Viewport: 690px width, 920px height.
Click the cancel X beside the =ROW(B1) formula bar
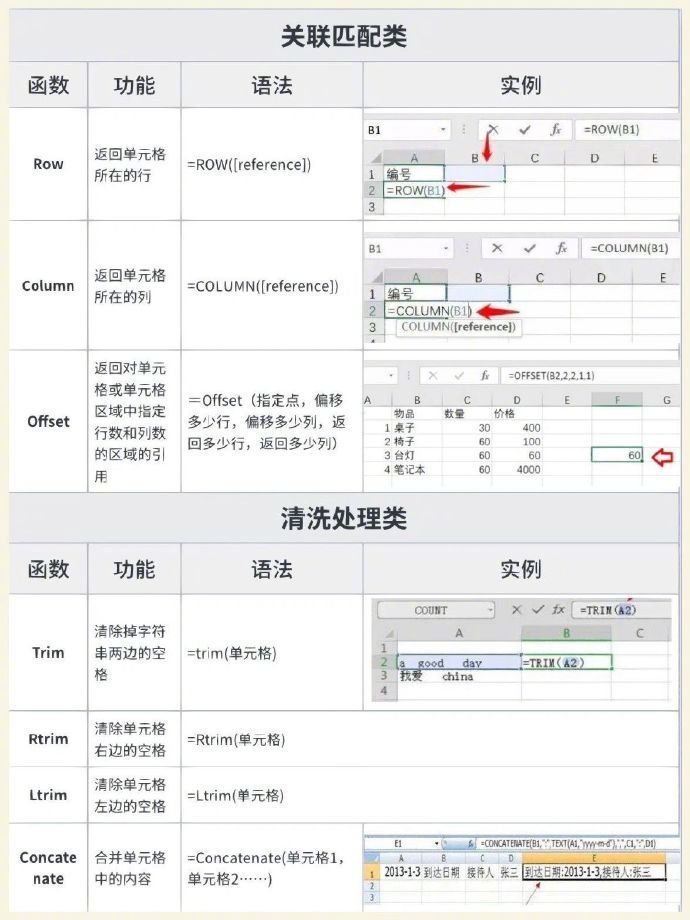[x=493, y=130]
